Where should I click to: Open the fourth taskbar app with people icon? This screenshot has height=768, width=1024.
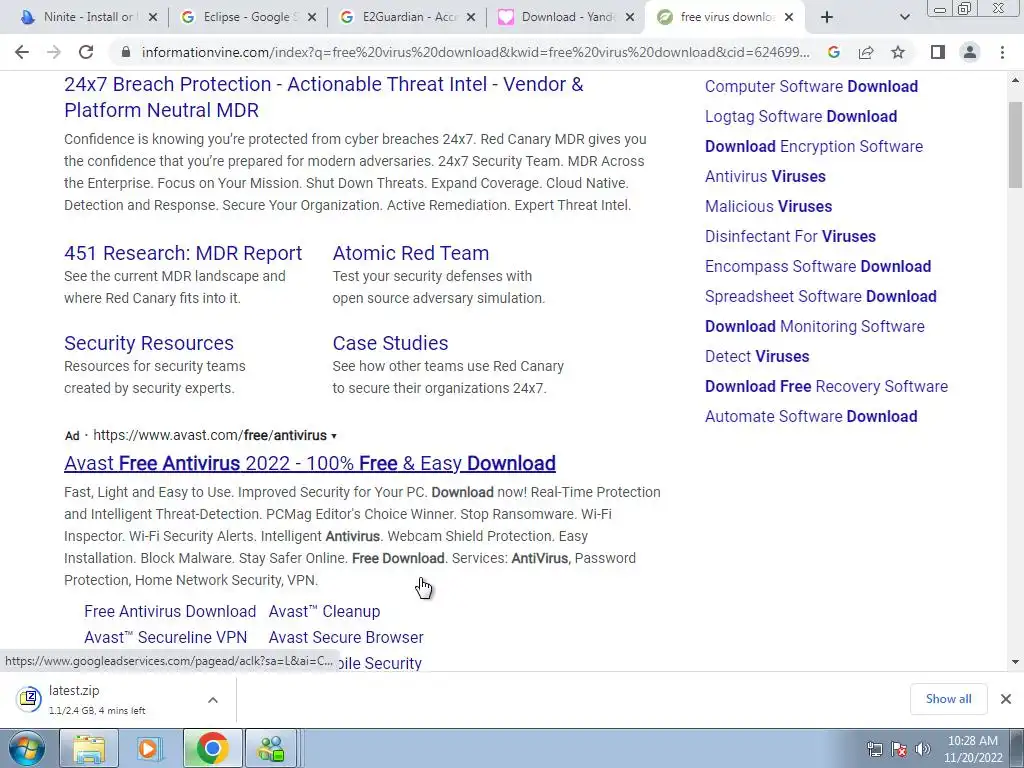tap(272, 748)
